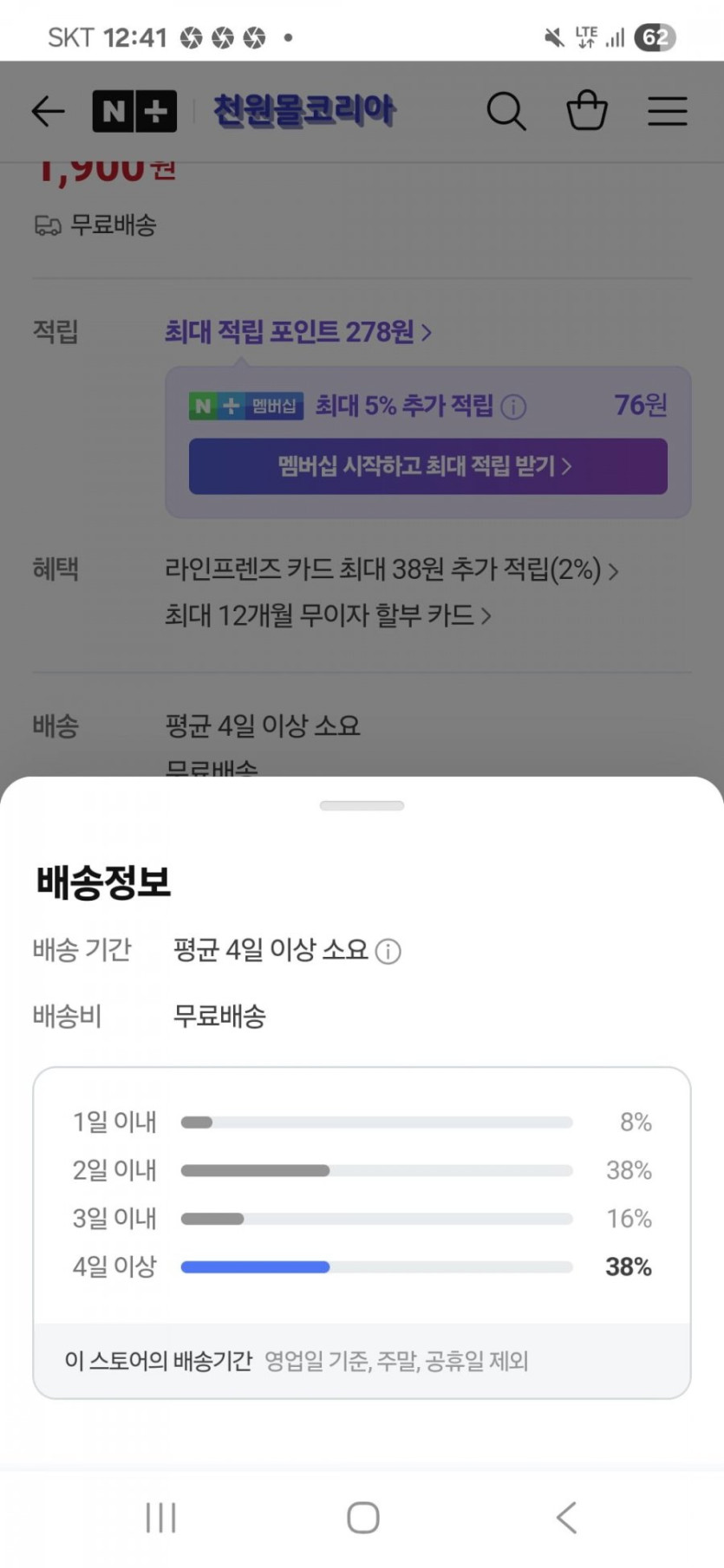Open 천원몰코리아 store name link
Image resolution: width=724 pixels, height=1568 pixels.
pyautogui.click(x=304, y=111)
